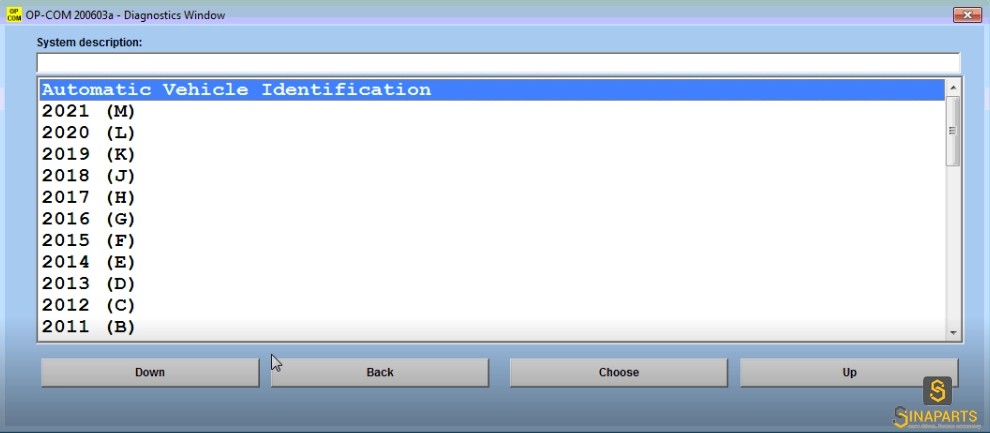The height and width of the screenshot is (433, 990).
Task: Click the Back button
Action: [x=379, y=372]
